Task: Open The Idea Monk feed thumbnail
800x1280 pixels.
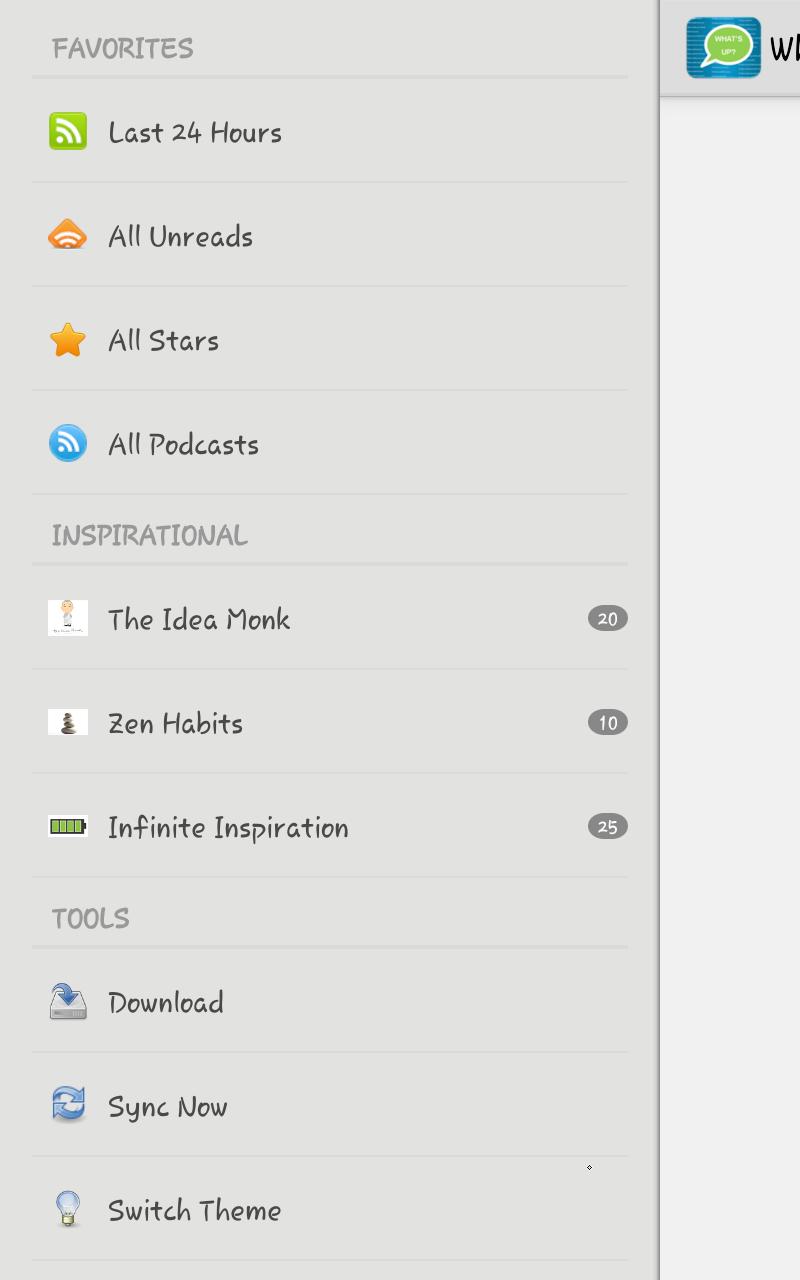Action: [x=68, y=618]
